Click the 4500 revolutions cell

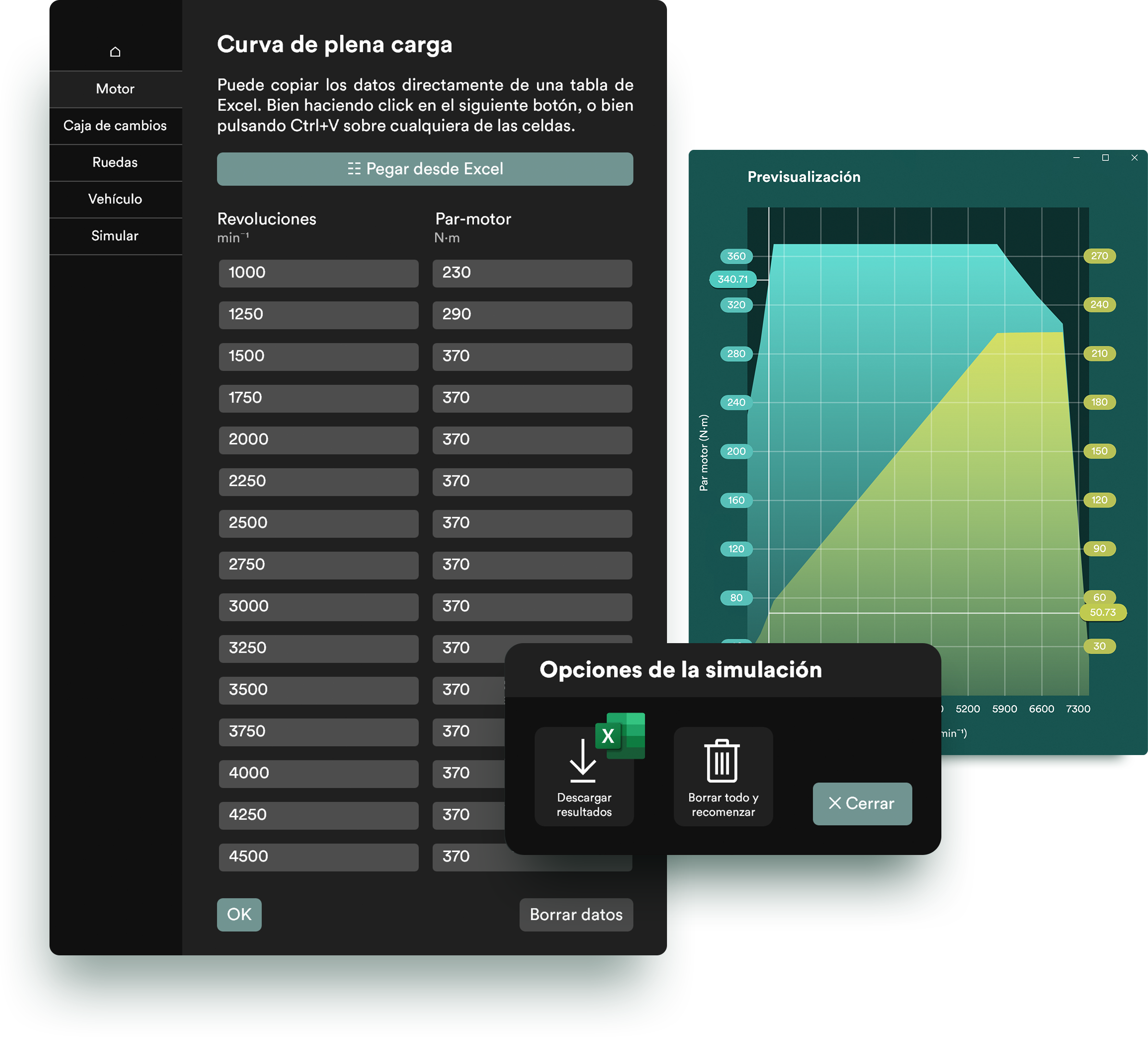click(319, 857)
